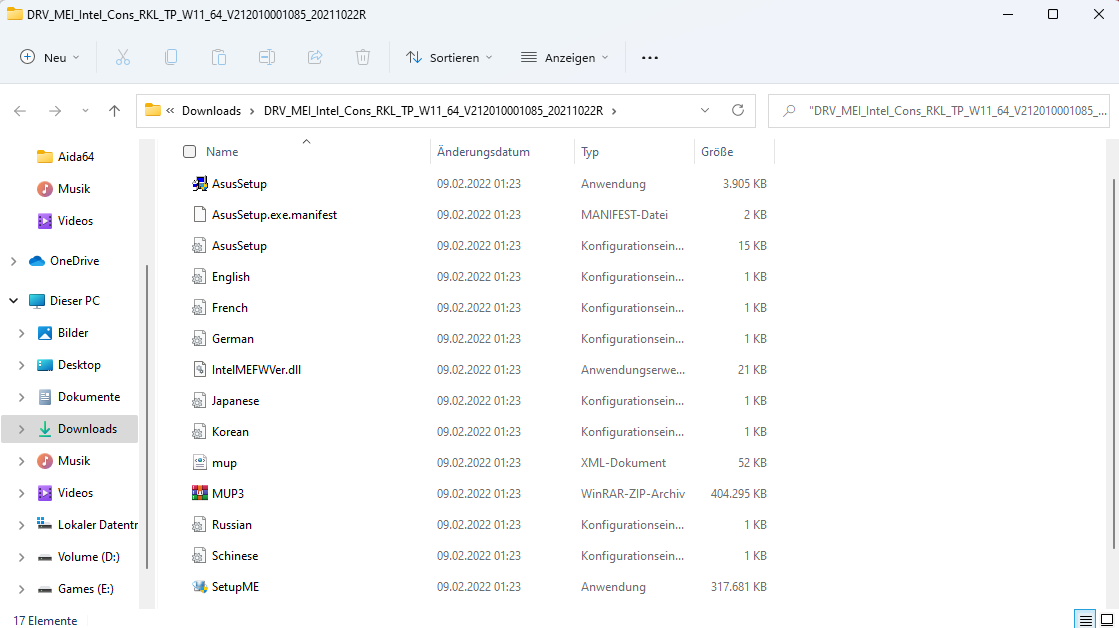1119x628 pixels.
Task: Select the Videos item under Dieser PC
Action: (x=75, y=493)
